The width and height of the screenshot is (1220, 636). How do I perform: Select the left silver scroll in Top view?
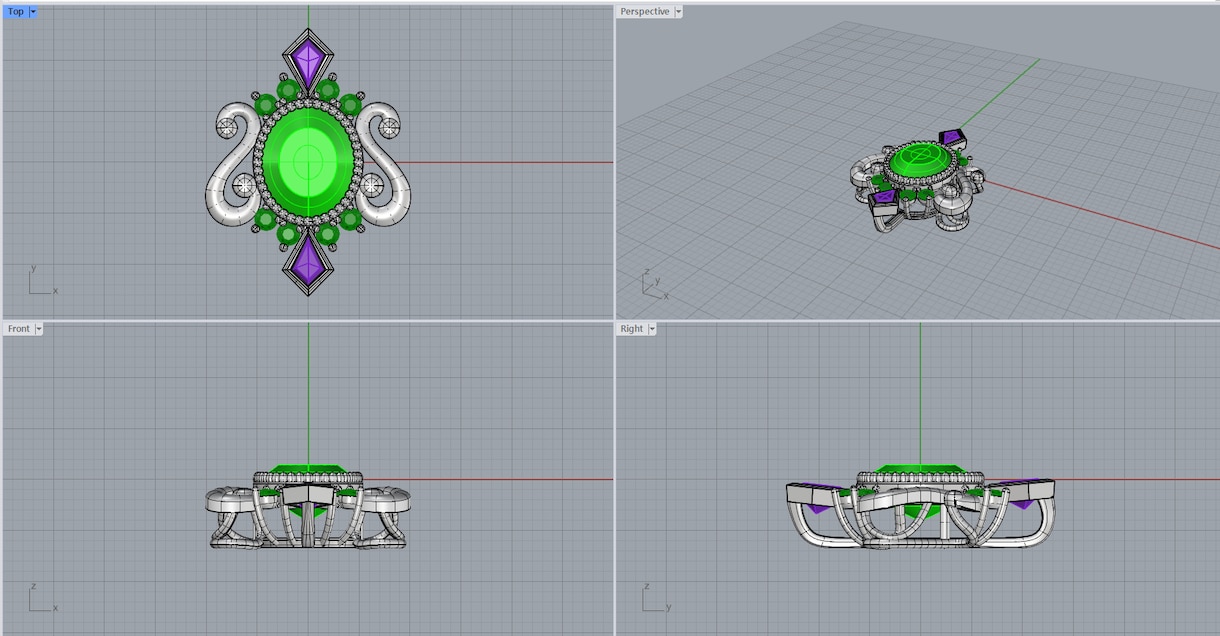(x=232, y=162)
